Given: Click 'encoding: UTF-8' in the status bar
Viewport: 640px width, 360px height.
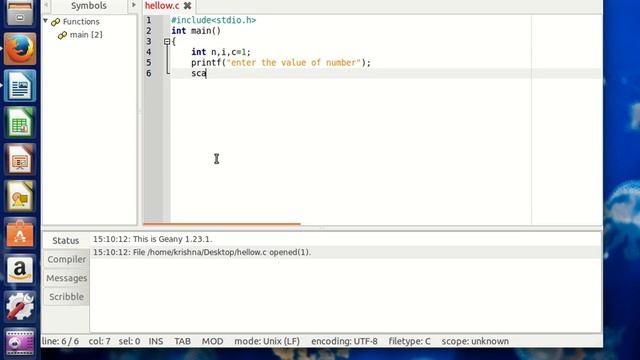Looking at the screenshot, I should click(x=344, y=341).
